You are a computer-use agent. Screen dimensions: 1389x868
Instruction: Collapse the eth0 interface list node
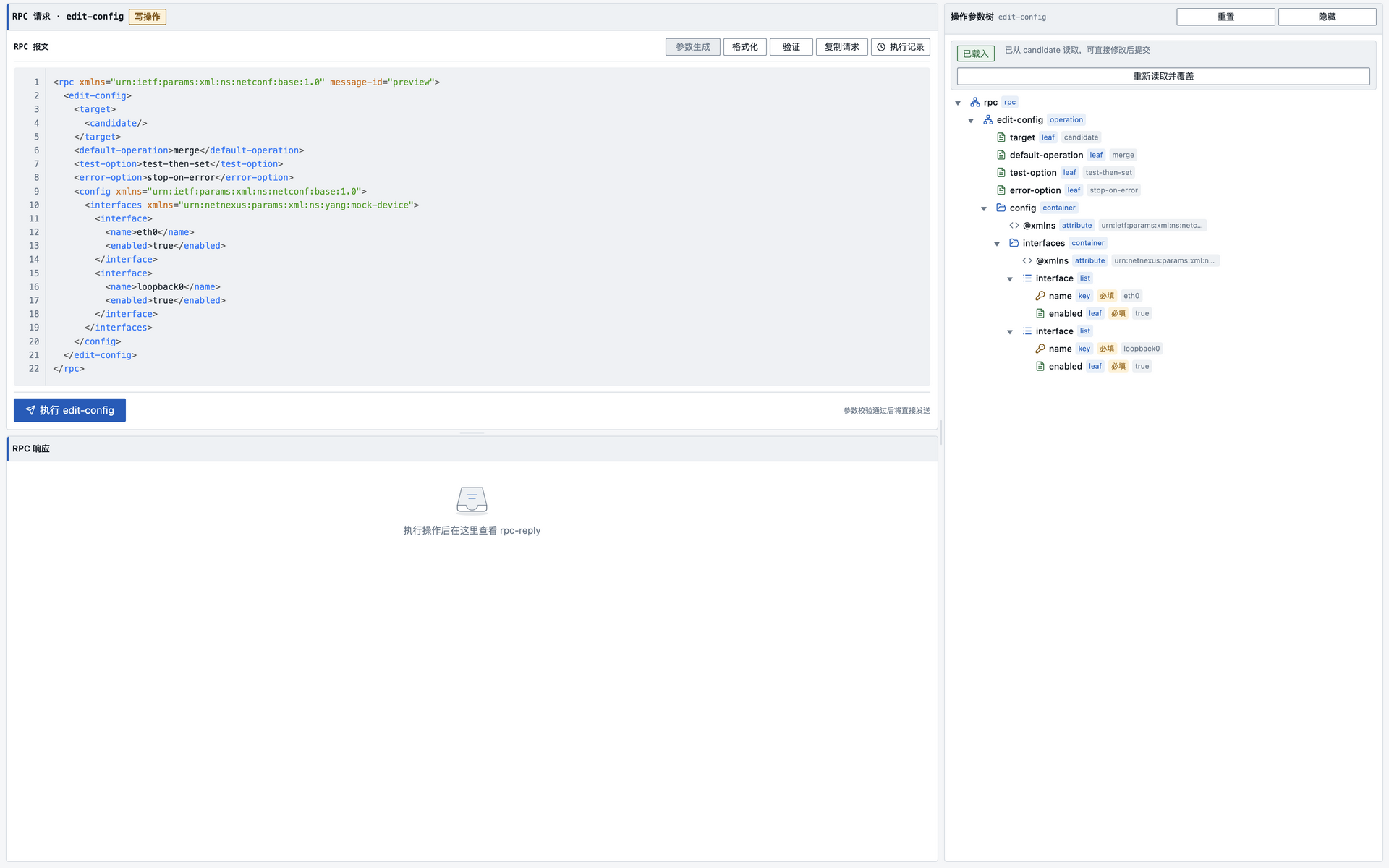coord(1010,279)
